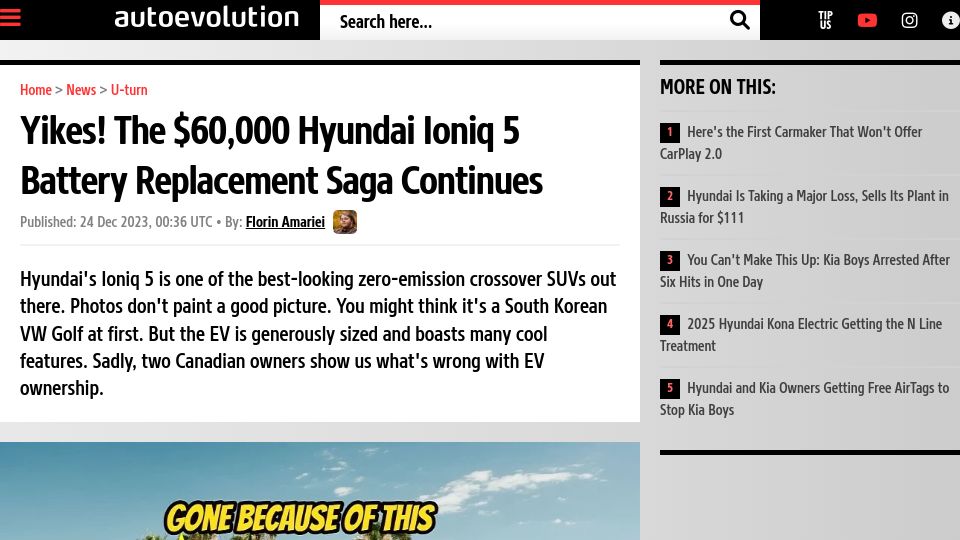Click the author avatar thumbnail
The width and height of the screenshot is (960, 540).
click(345, 222)
